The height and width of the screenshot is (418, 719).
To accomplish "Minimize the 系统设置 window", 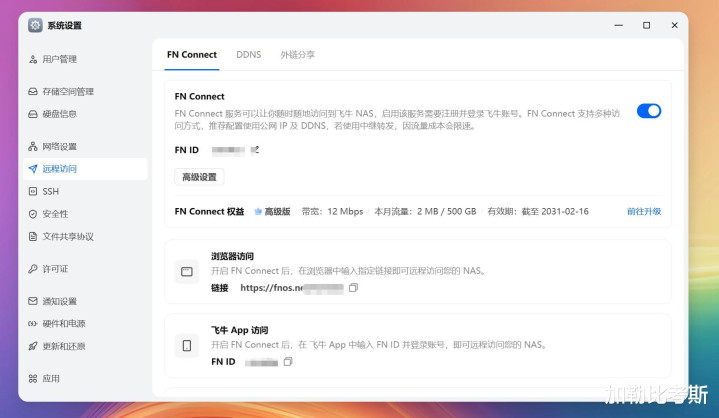I will click(619, 25).
